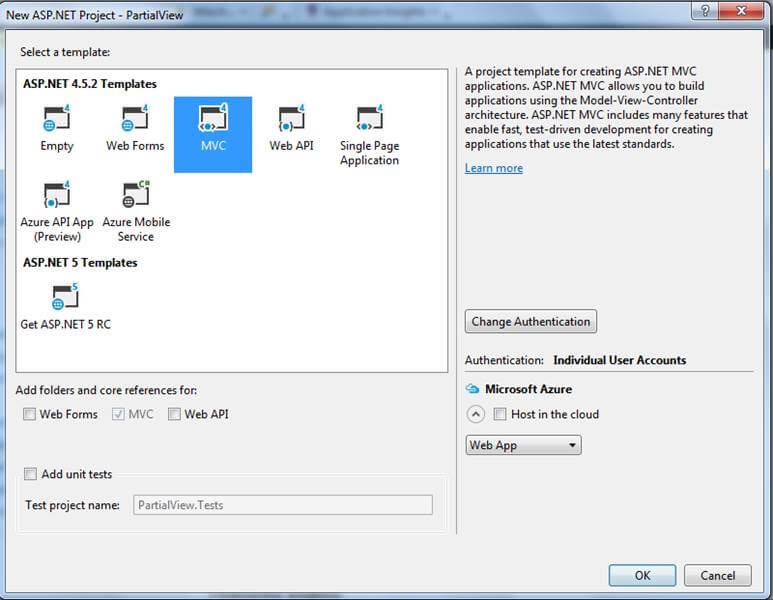
Task: Enable the Add unit tests checkbox
Action: [x=31, y=474]
